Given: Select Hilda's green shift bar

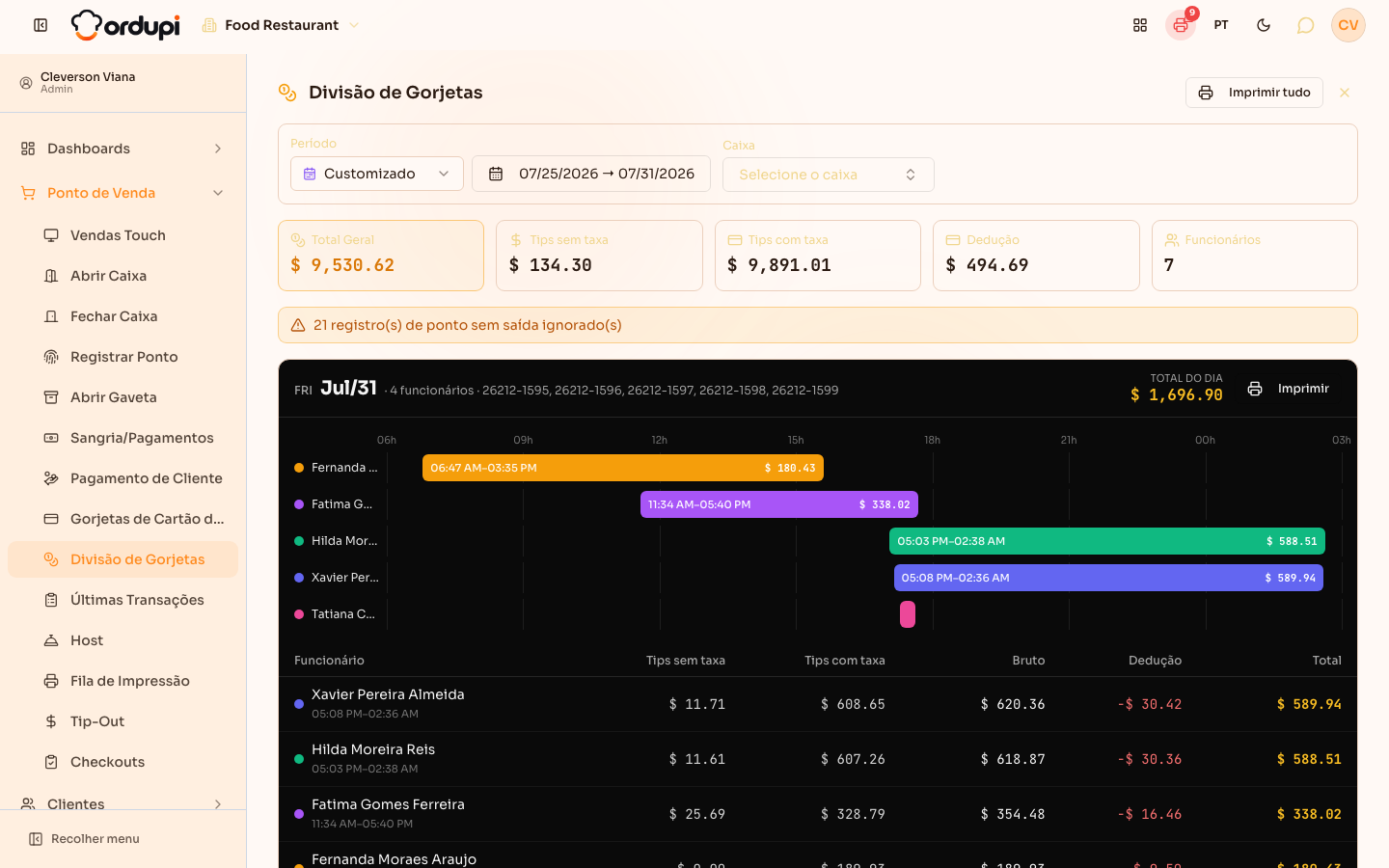Looking at the screenshot, I should pyautogui.click(x=1107, y=541).
